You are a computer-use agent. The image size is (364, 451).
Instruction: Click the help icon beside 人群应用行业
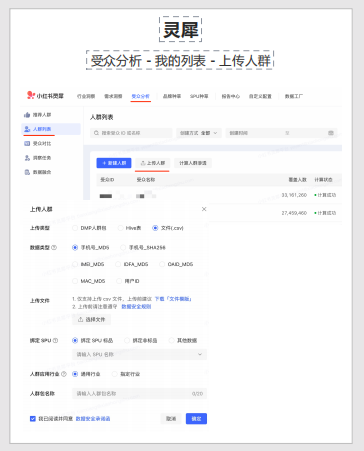click(x=64, y=374)
